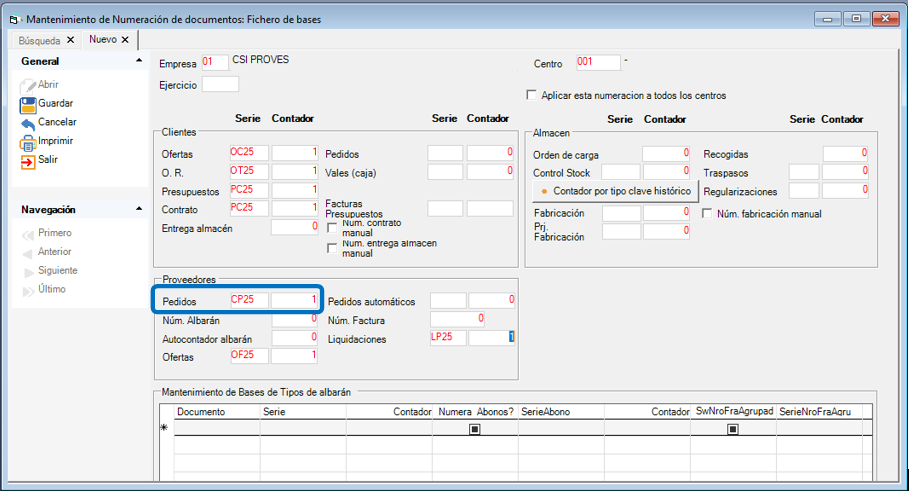This screenshot has height=491, width=910.
Task: Toggle Numera Abonos? checkbox in grid row
Action: [x=475, y=429]
